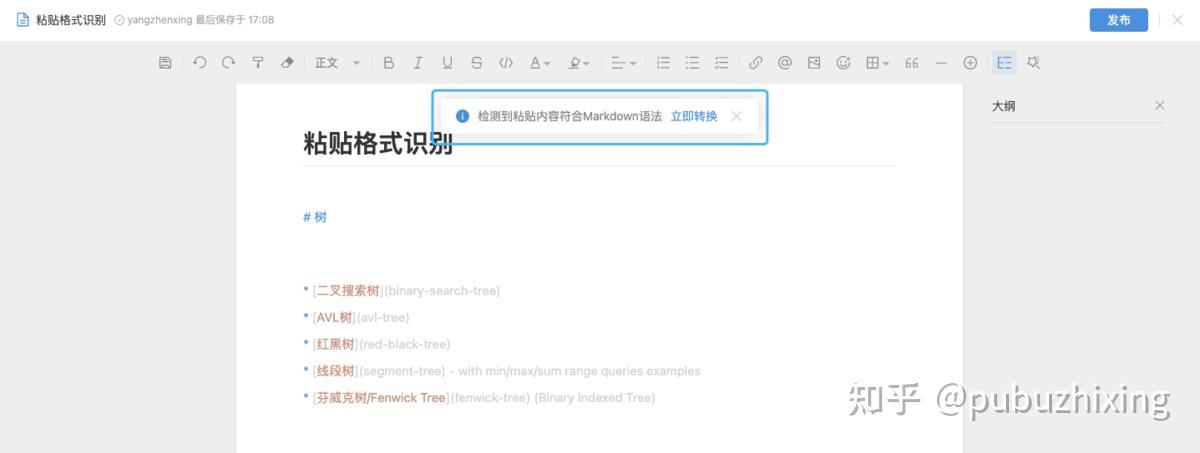Click the @ mention icon
This screenshot has width=1200, height=453.
(x=785, y=63)
